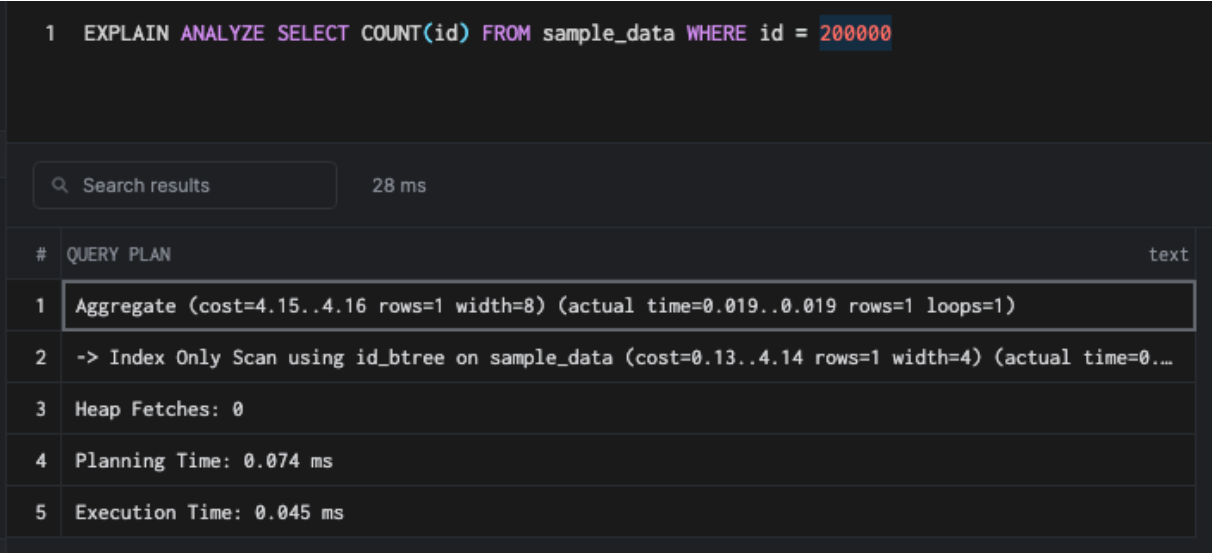Click row number 2 in results
The height and width of the screenshot is (553, 1213).
pyautogui.click(x=41, y=357)
